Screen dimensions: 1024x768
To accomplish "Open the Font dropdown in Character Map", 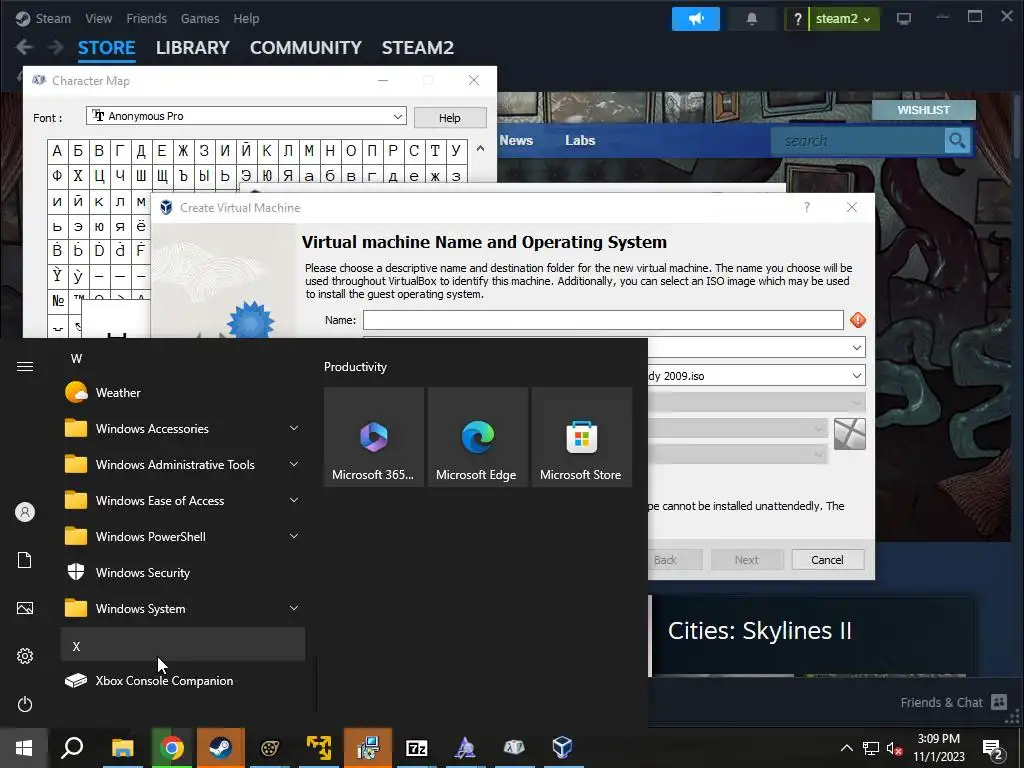I will 246,116.
